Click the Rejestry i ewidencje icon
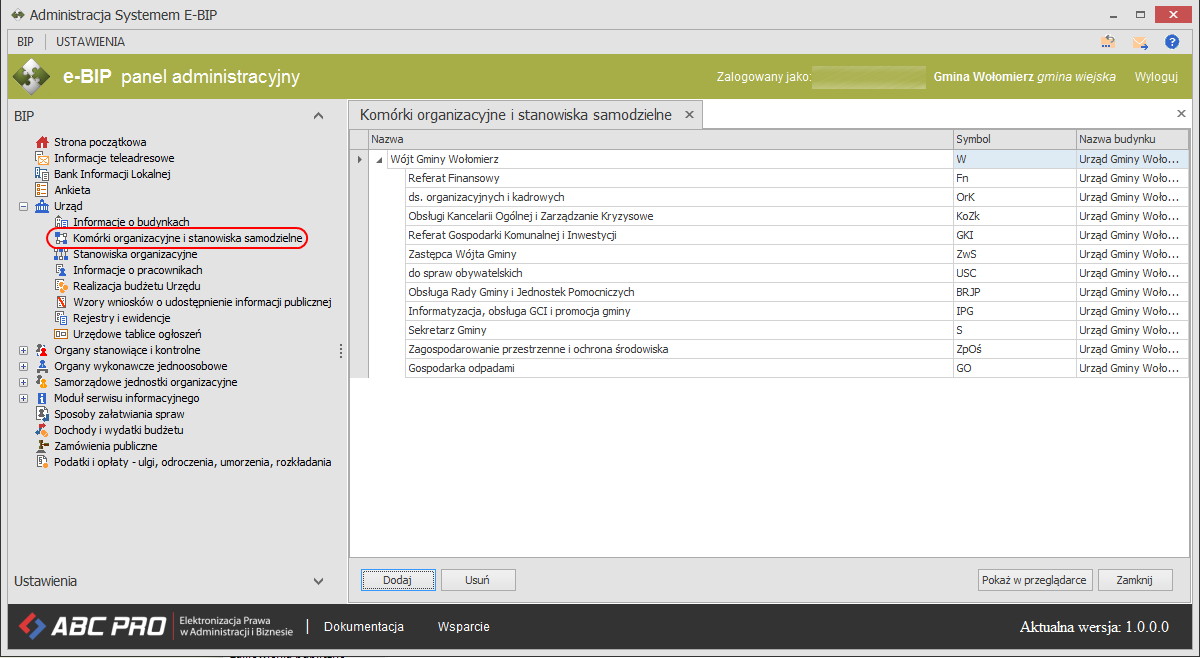Screen dimensions: 1200x658 click(x=61, y=318)
